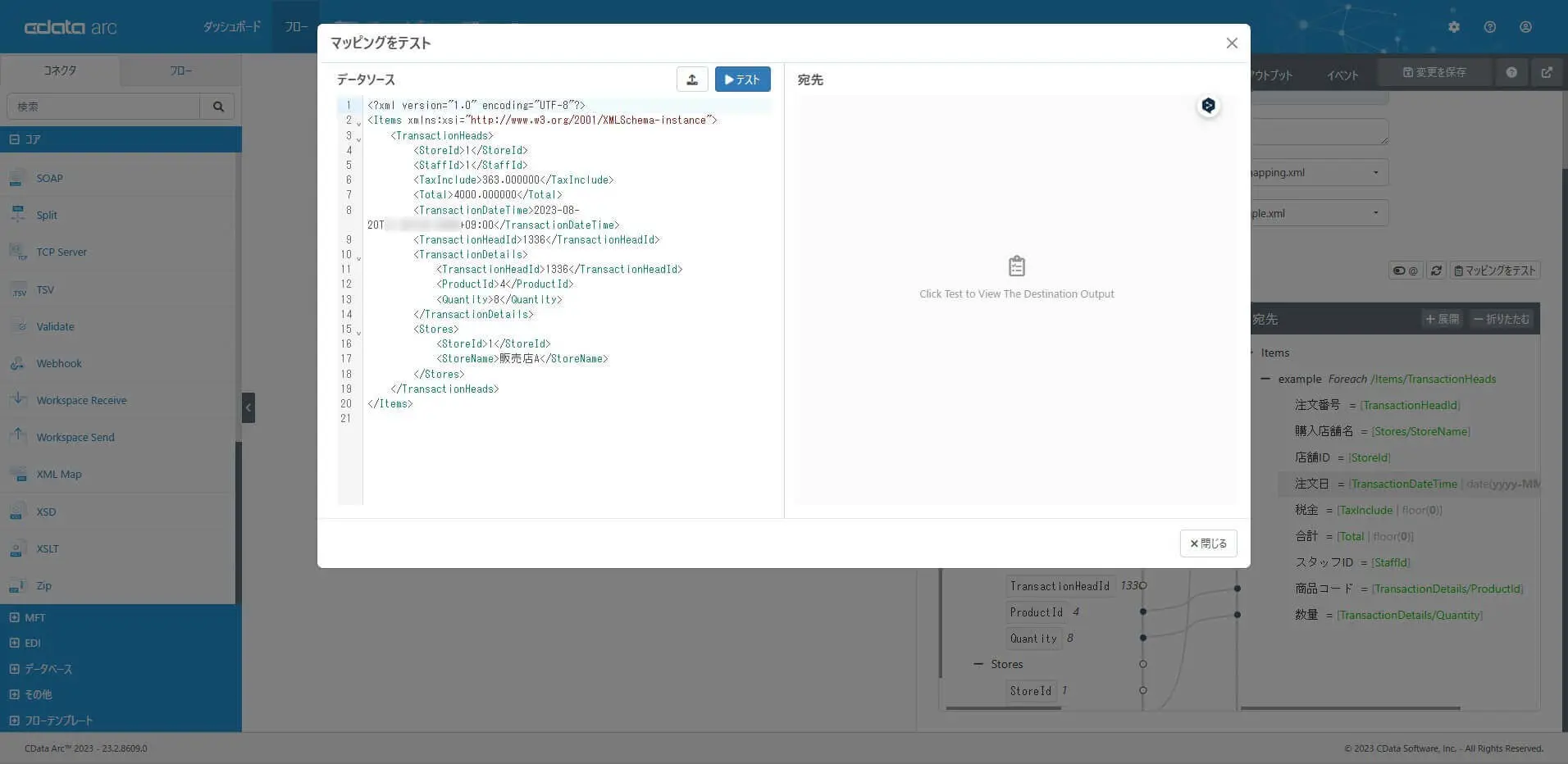Image resolution: width=1568 pixels, height=764 pixels.
Task: Click the search magnifier in the connector panel
Action: point(217,107)
